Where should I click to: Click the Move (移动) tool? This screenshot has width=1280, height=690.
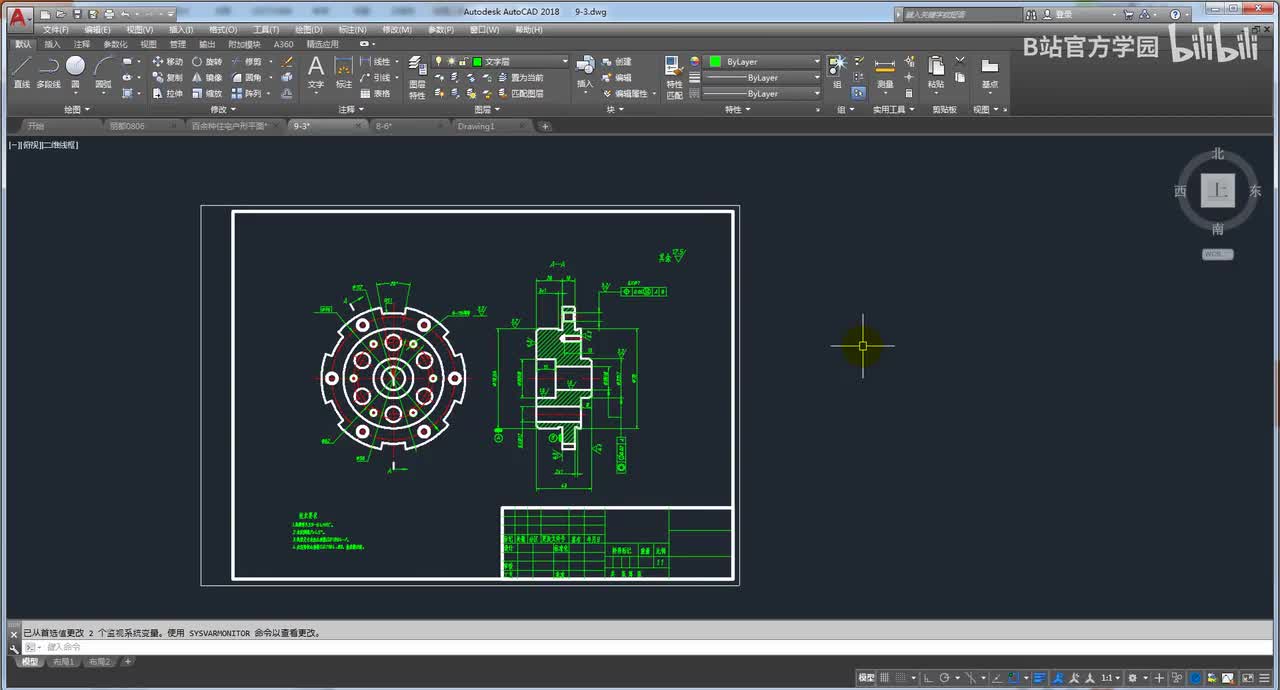coord(167,62)
